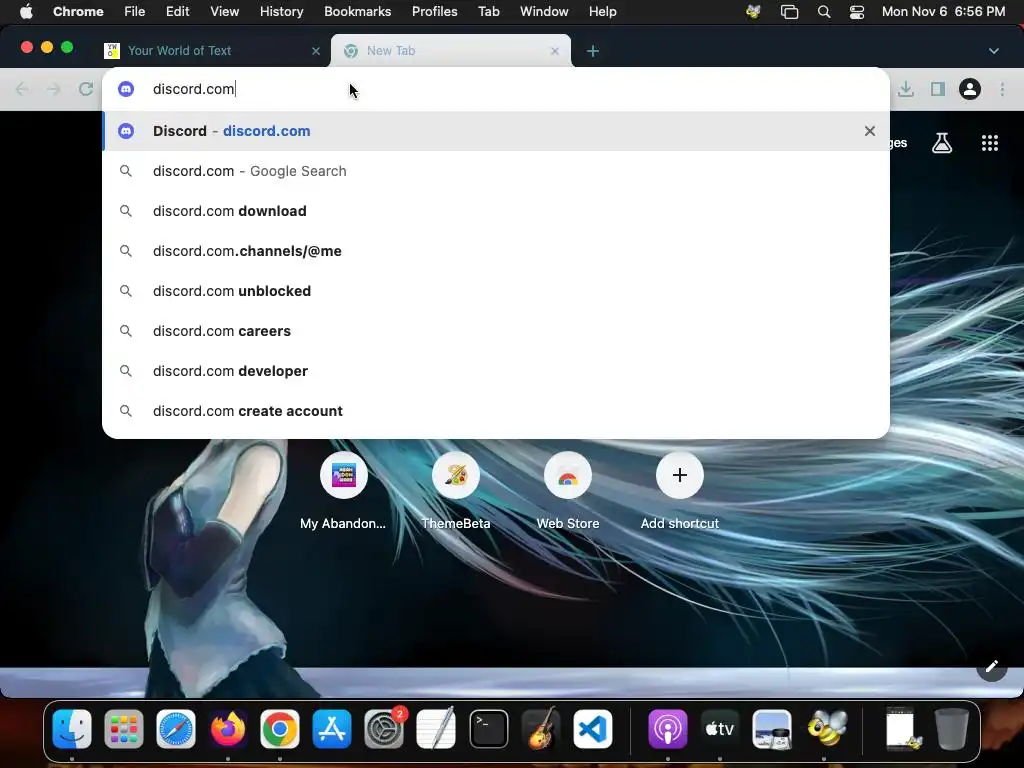Open the Google apps grid
1024x768 pixels.
990,143
